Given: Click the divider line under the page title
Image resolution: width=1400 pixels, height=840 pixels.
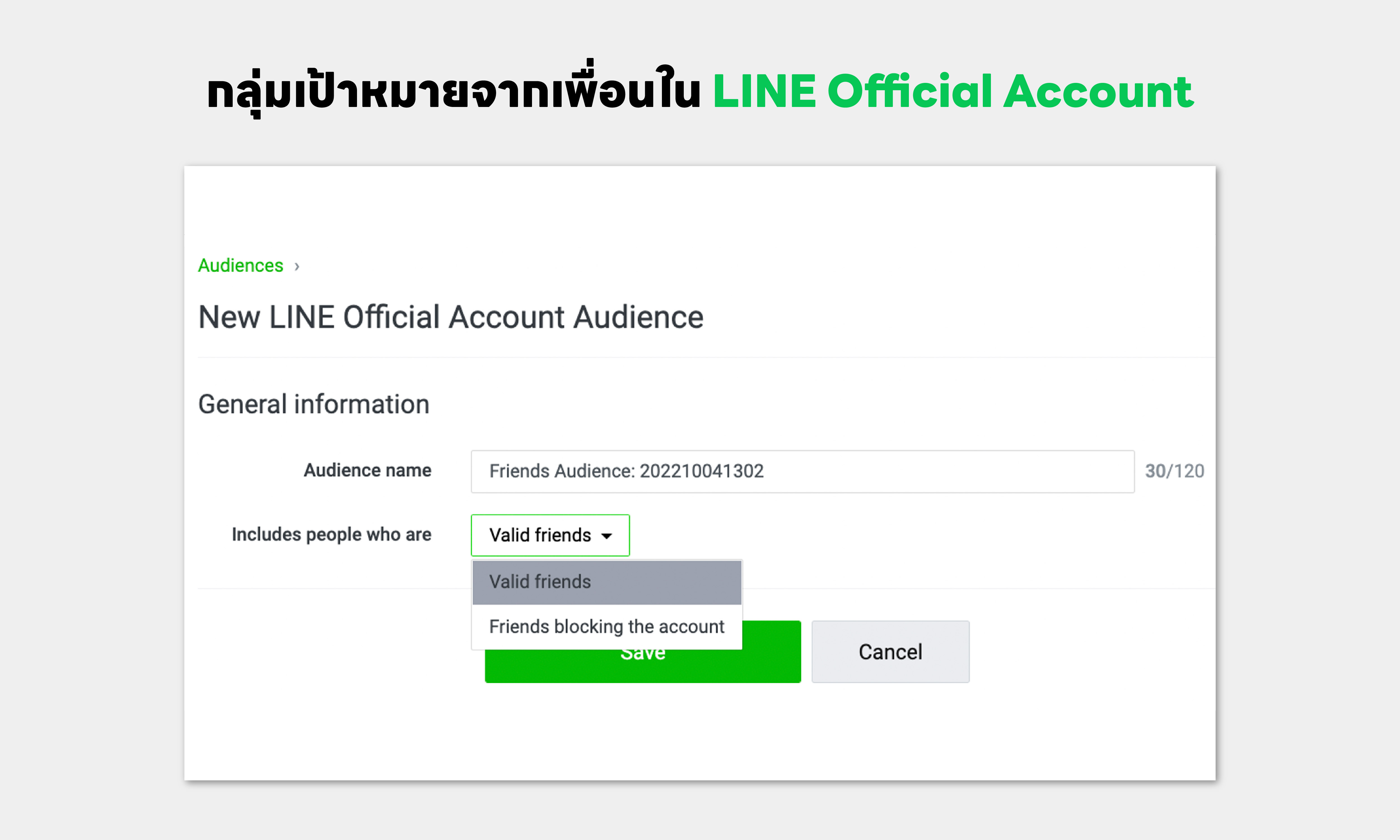Looking at the screenshot, I should tap(706, 357).
